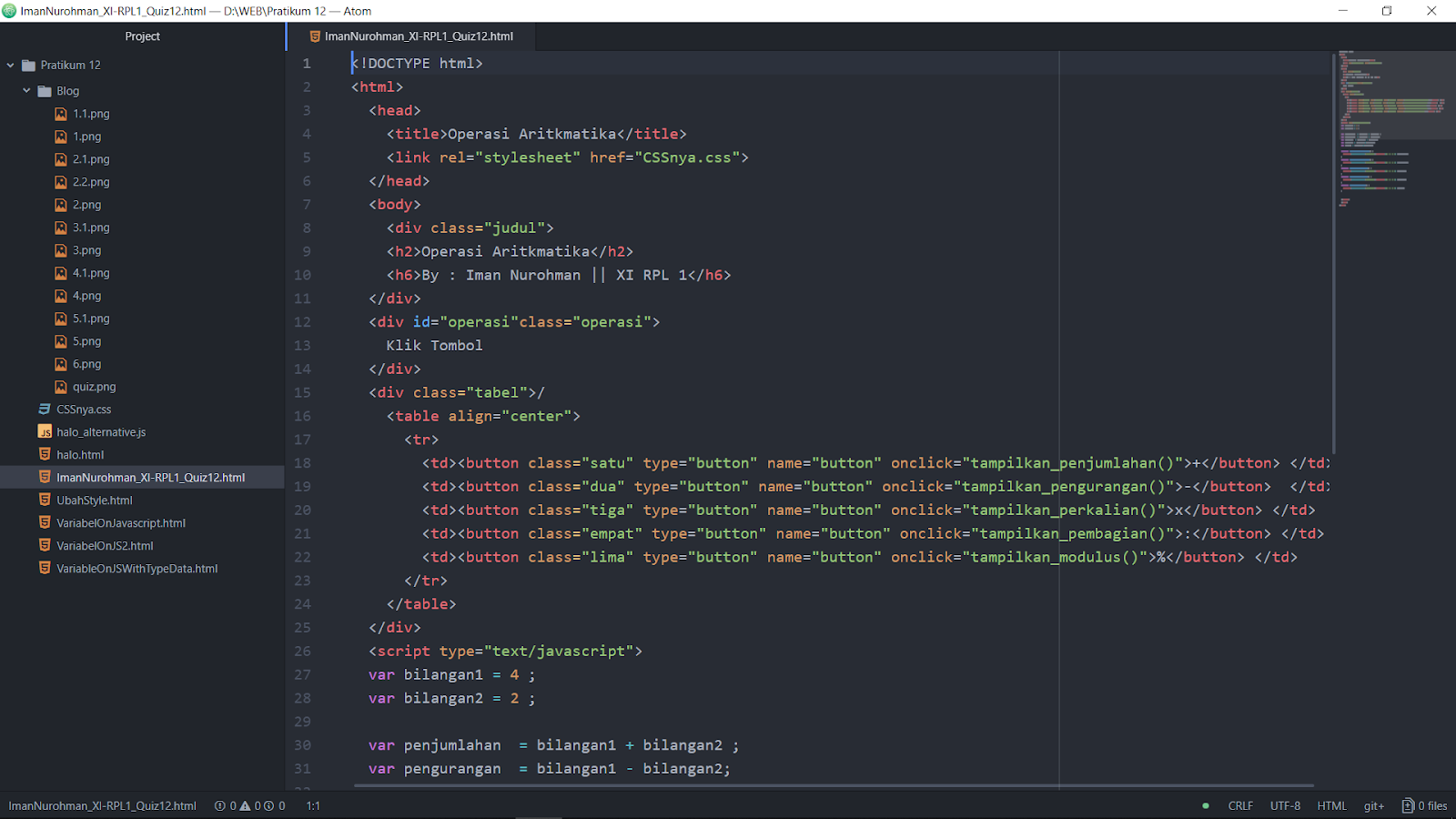
Task: Expand the Project panel header
Action: pos(142,36)
